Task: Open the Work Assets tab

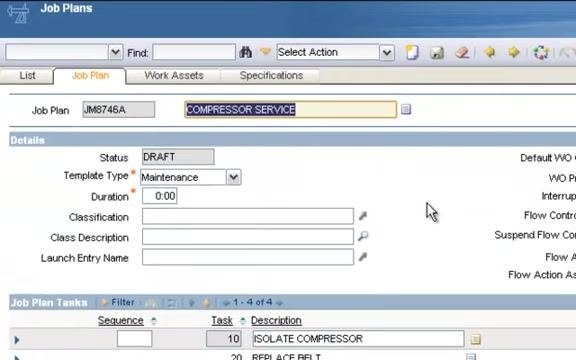Action: [174, 76]
